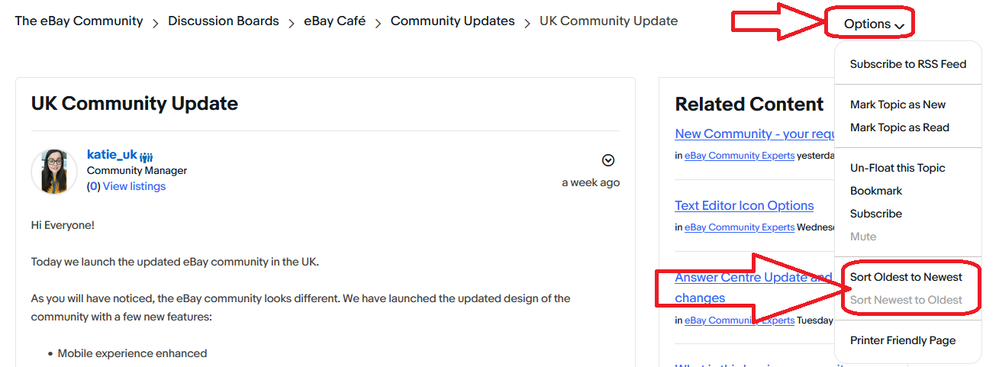Click UK Community Update breadcrumb text
This screenshot has width=999, height=367.
coord(608,21)
